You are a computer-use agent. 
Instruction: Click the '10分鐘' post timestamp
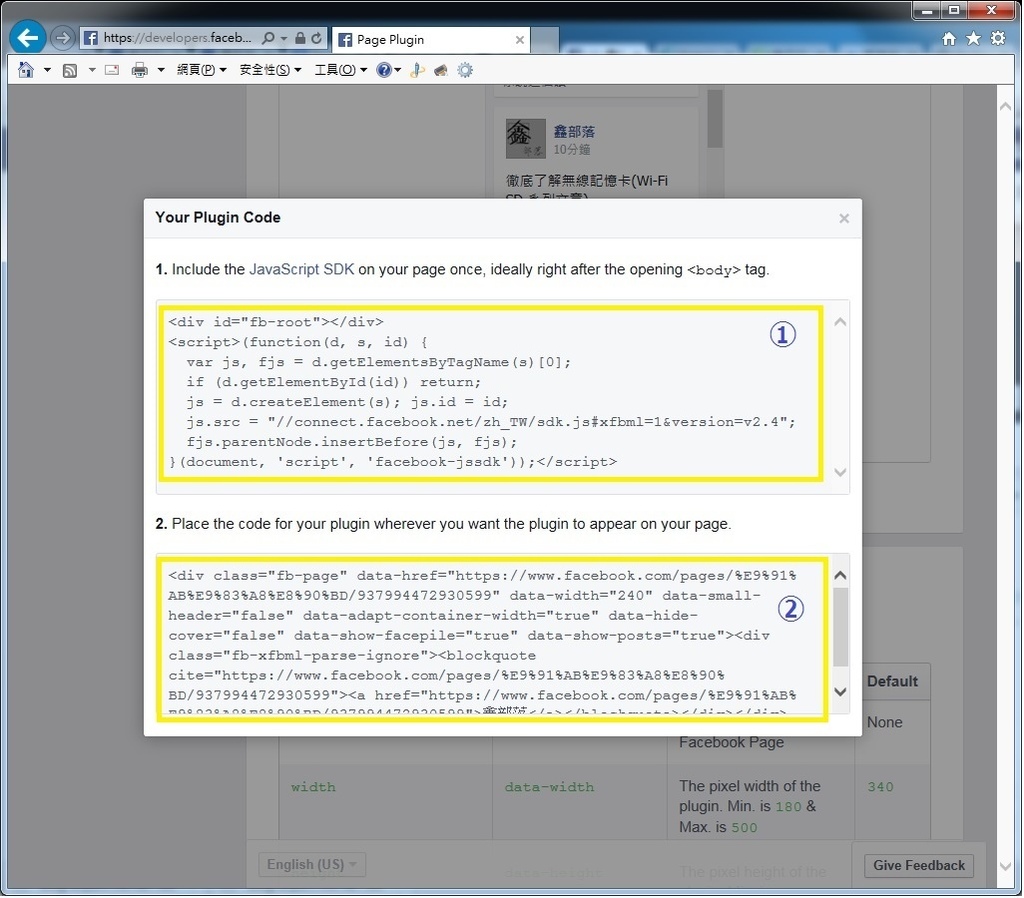coord(571,150)
